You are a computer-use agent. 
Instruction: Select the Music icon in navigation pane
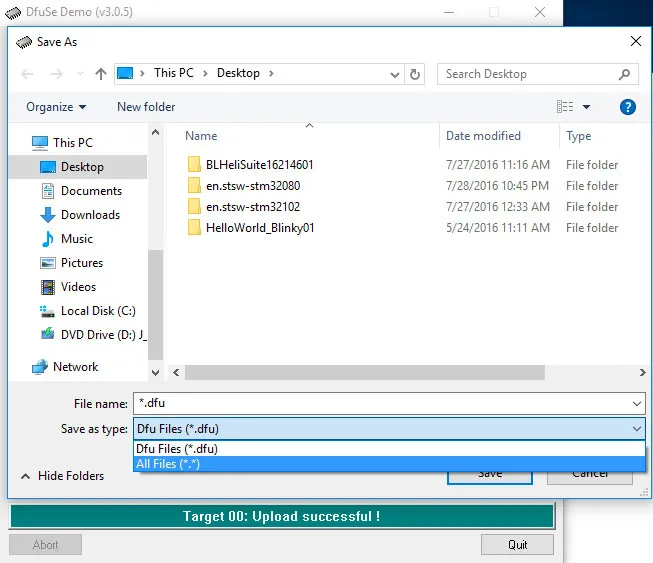click(x=47, y=239)
